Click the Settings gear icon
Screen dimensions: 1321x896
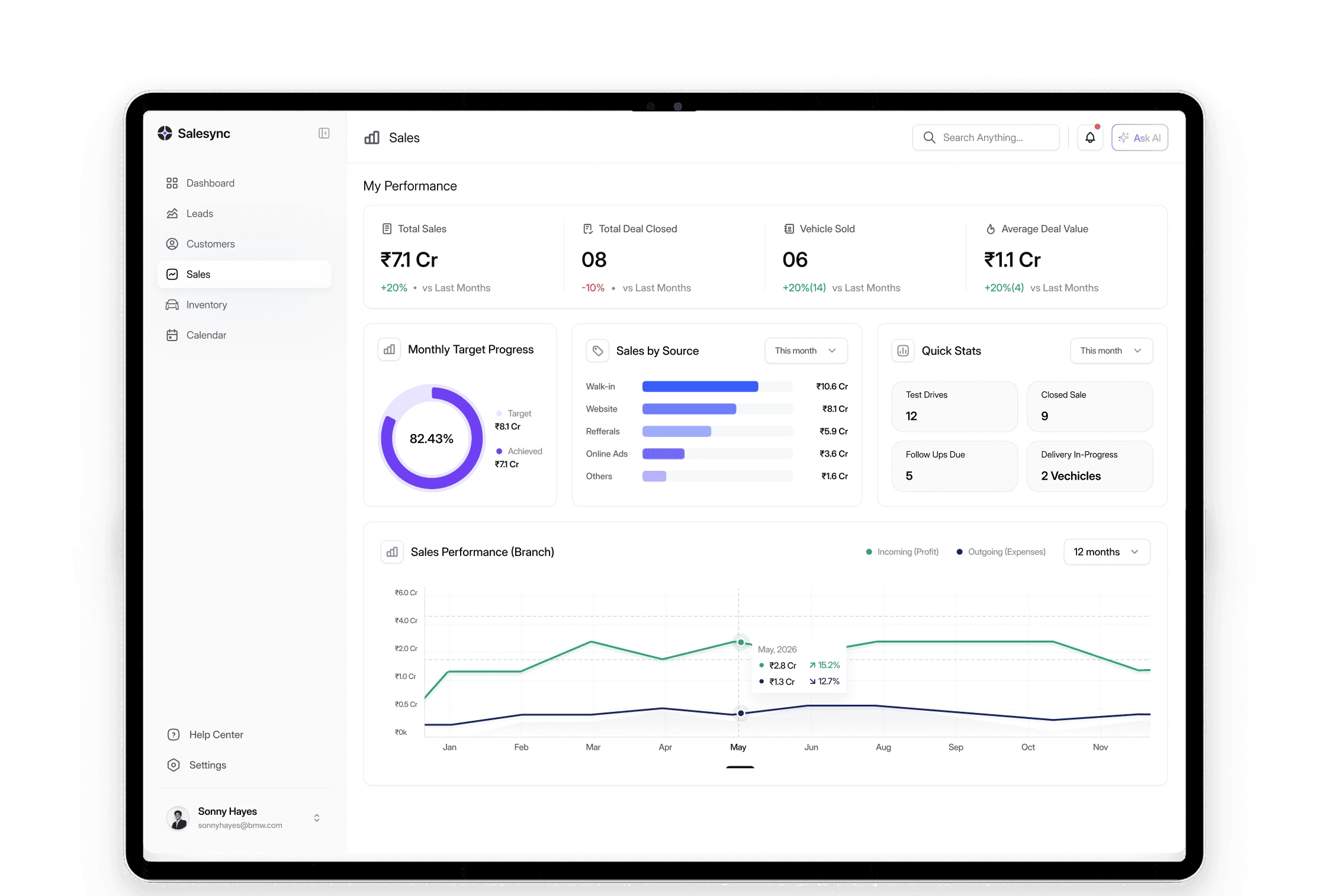pos(173,765)
